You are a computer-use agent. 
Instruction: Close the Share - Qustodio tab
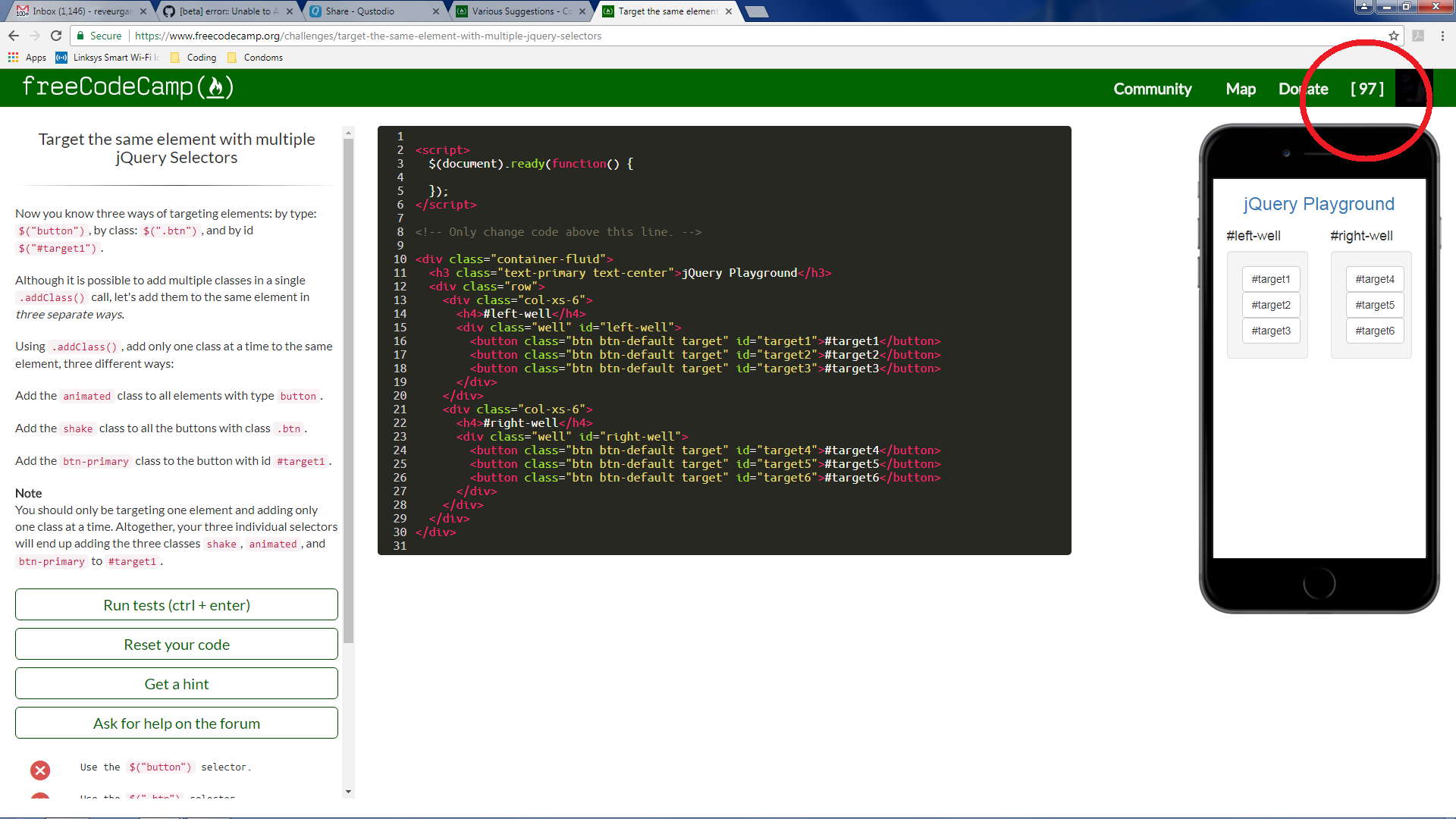point(436,11)
